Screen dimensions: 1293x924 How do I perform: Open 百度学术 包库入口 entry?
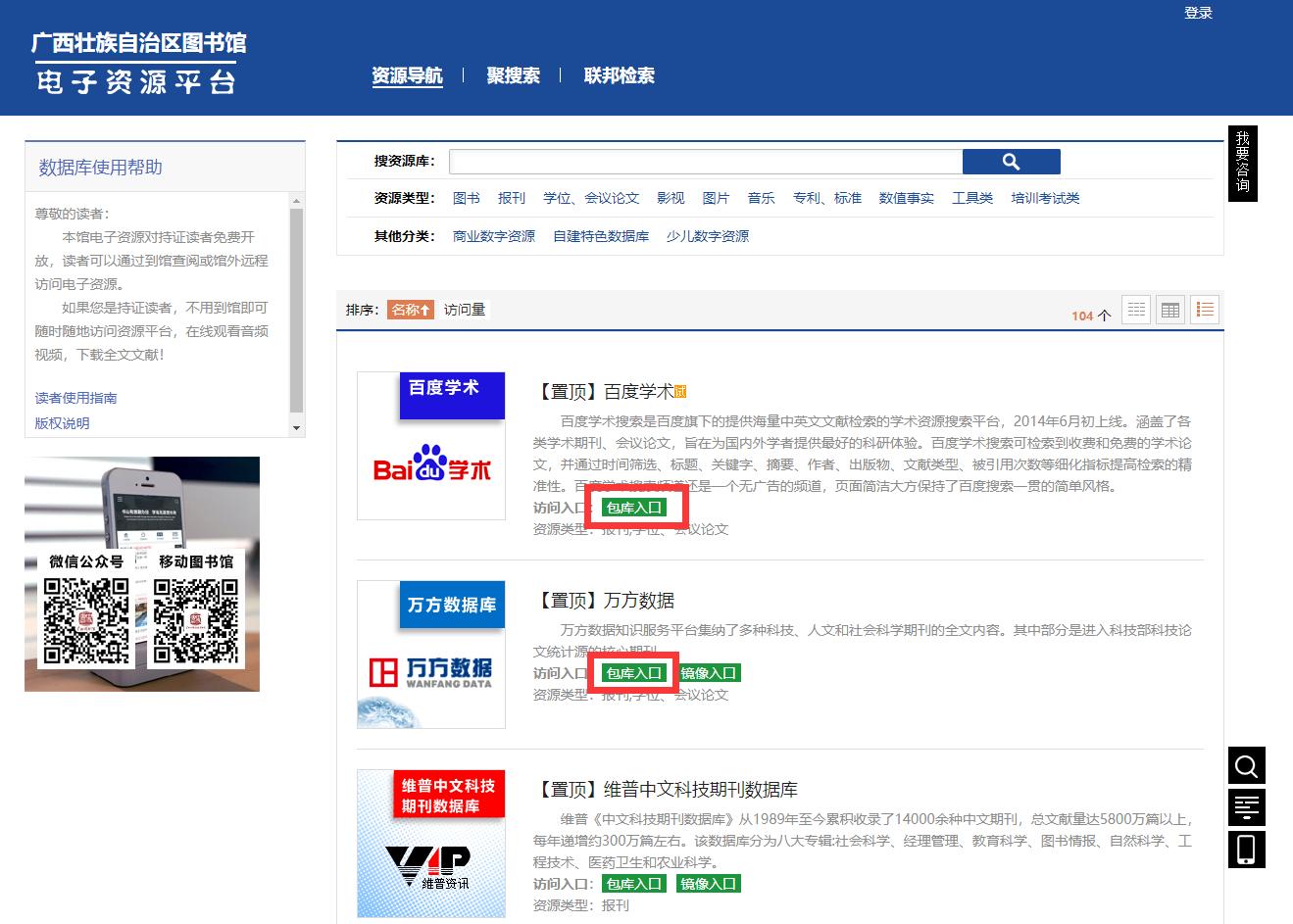(x=633, y=508)
